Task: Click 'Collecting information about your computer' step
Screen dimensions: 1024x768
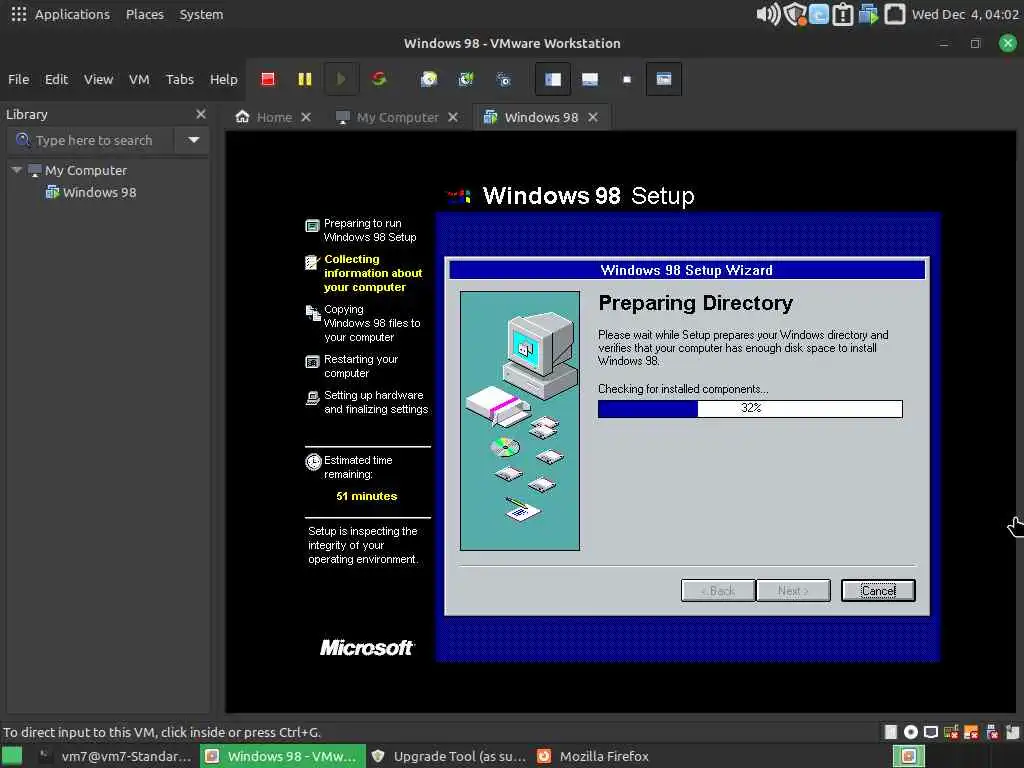Action: tap(372, 273)
